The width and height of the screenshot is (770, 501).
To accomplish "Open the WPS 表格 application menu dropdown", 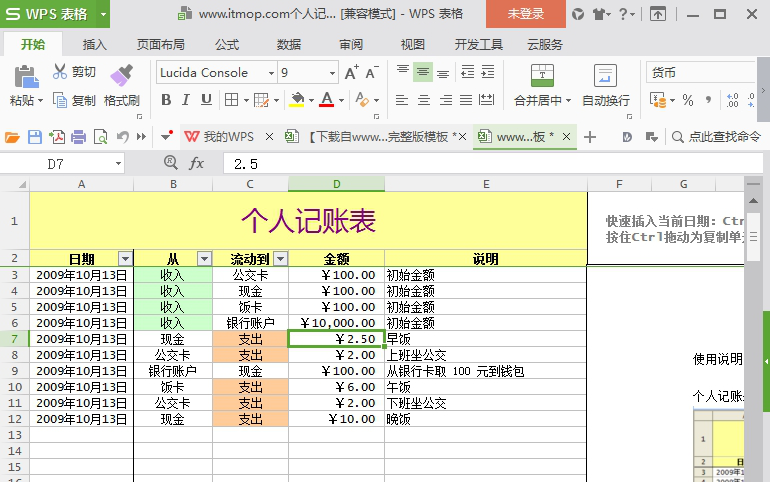I will (103, 14).
